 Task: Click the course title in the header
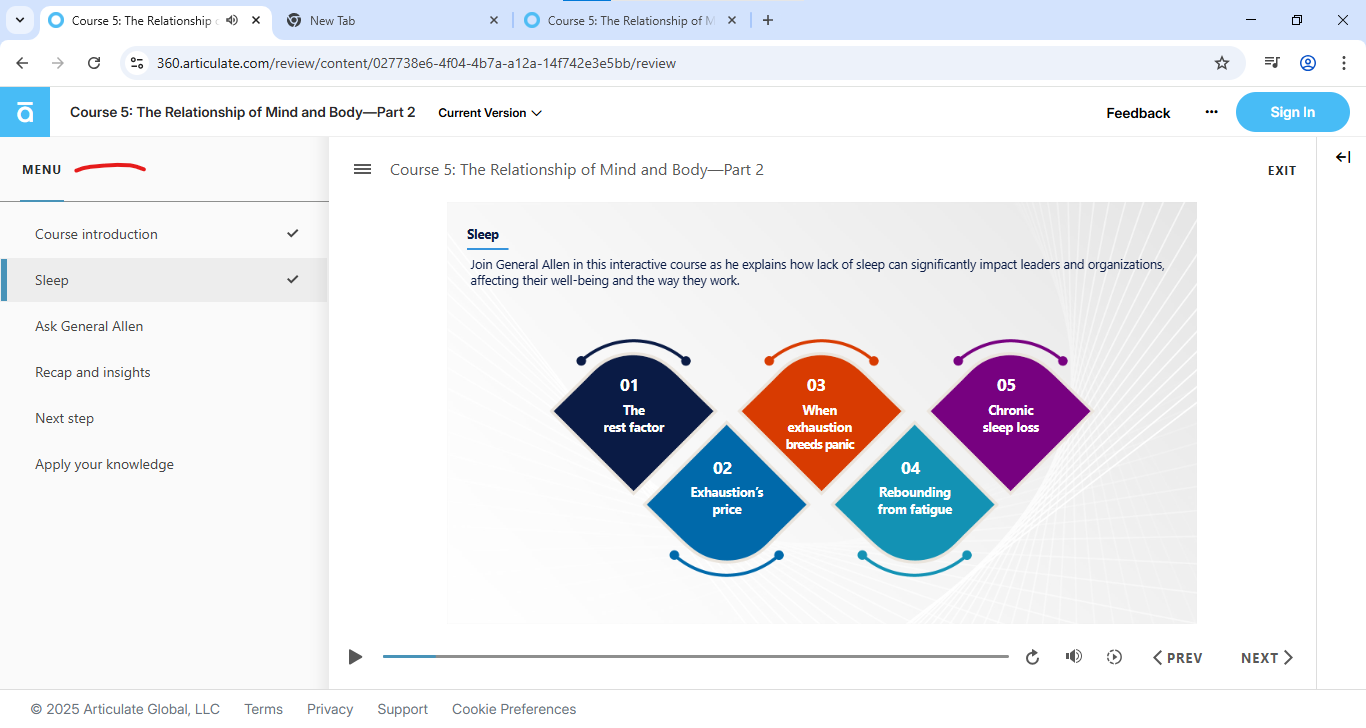click(243, 112)
